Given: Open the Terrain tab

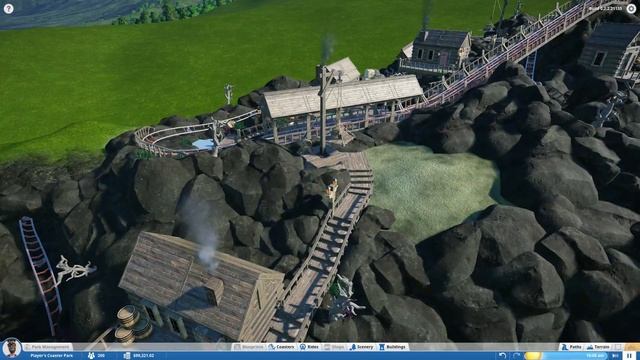Looking at the screenshot, I should [598, 347].
